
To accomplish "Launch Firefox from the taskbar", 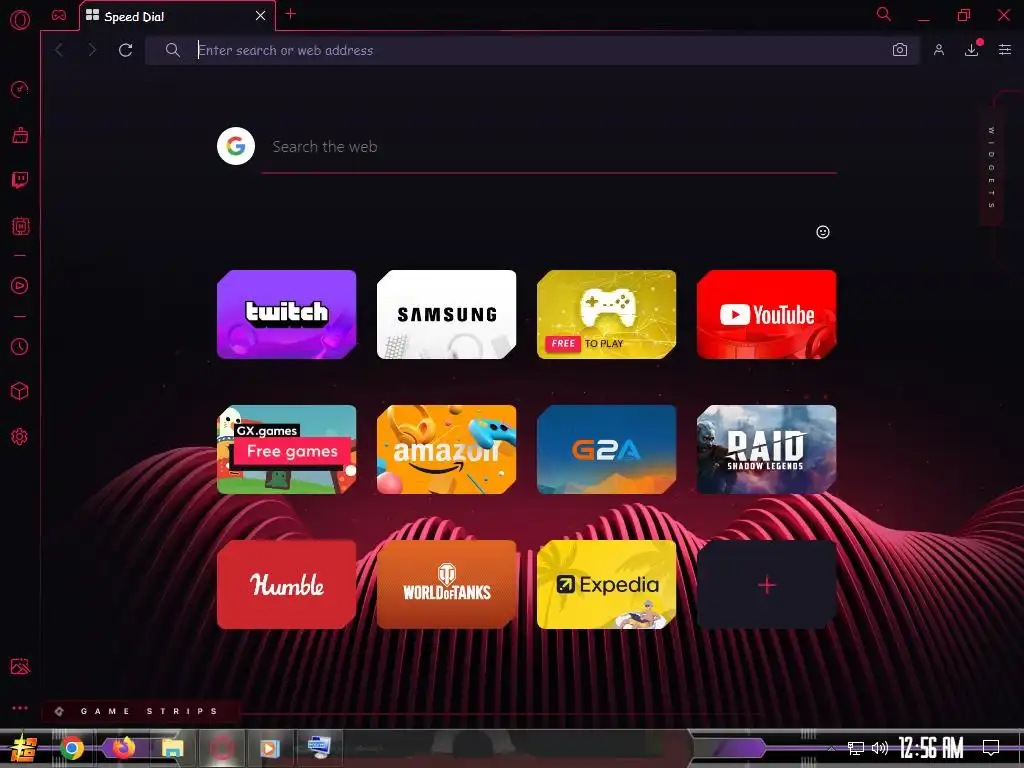I will click(x=123, y=747).
